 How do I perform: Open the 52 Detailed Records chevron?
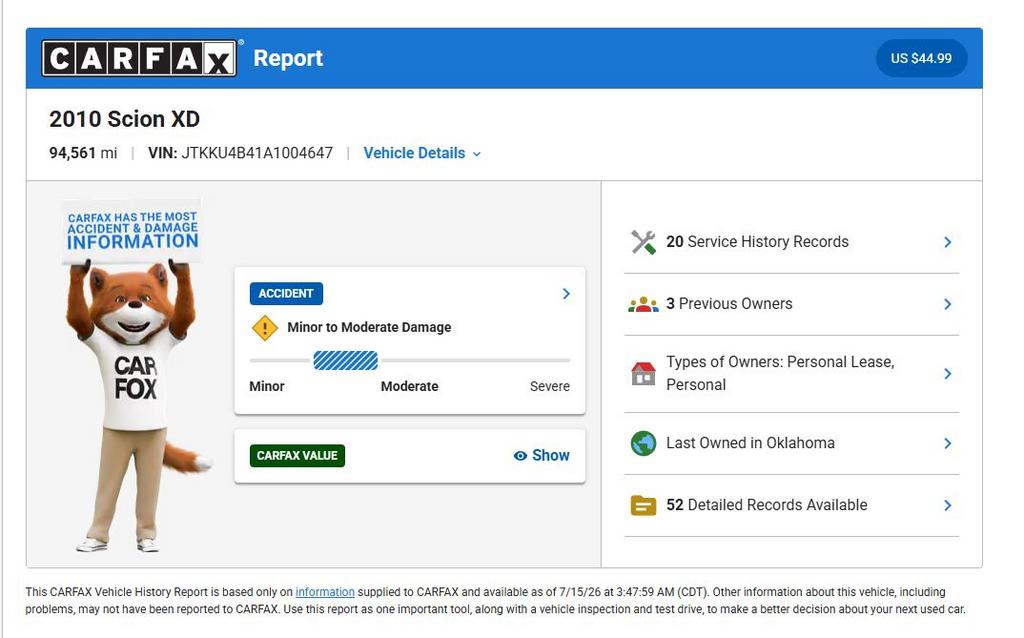(x=948, y=505)
